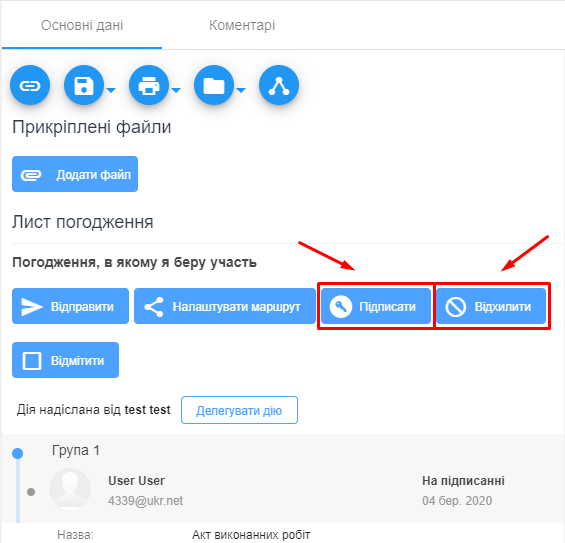The width and height of the screenshot is (565, 543).
Task: Sign document with Підписати button
Action: point(376,306)
